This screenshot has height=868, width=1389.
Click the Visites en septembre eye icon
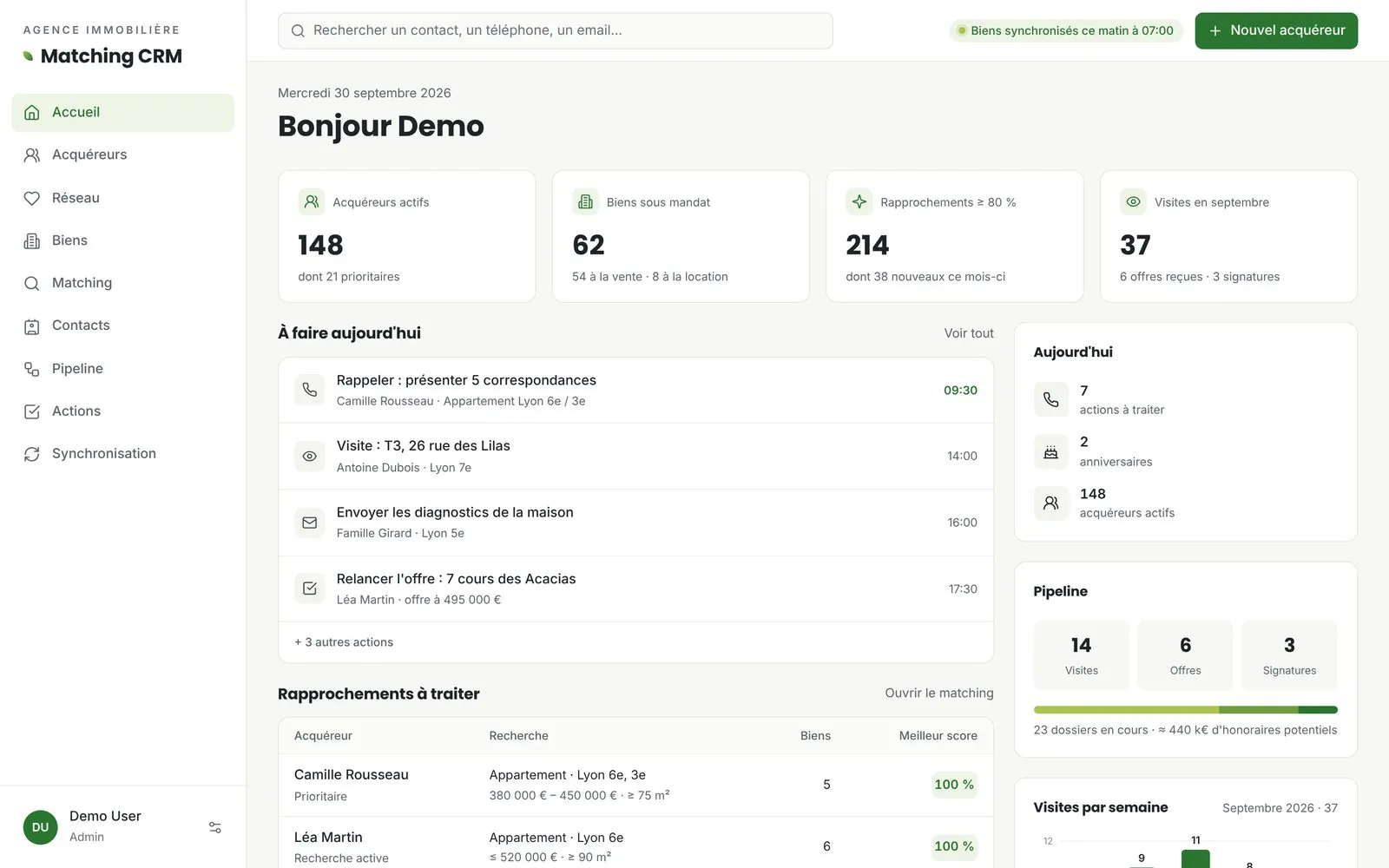pyautogui.click(x=1133, y=201)
